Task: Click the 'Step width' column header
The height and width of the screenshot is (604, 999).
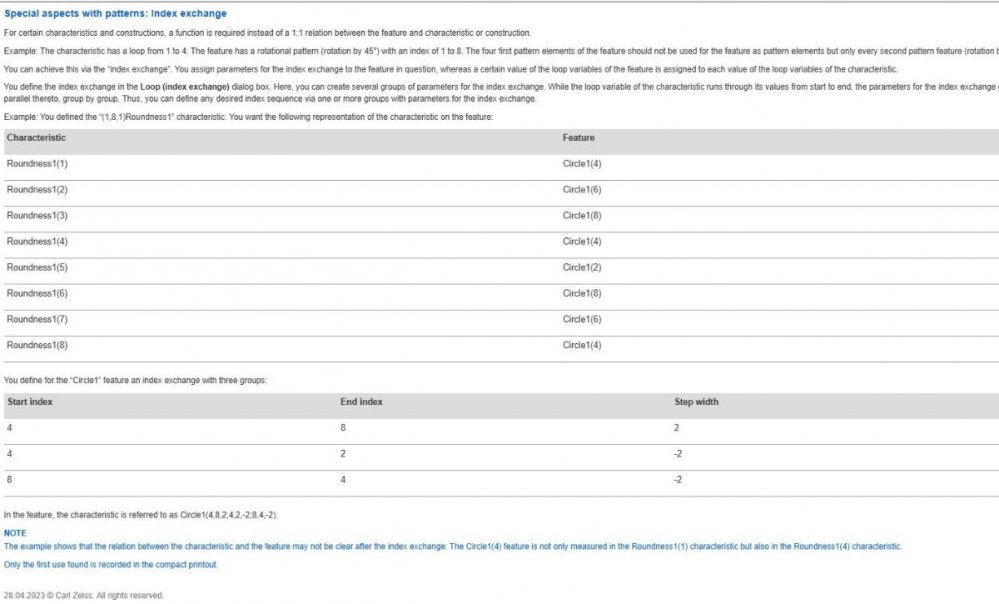Action: (696, 402)
